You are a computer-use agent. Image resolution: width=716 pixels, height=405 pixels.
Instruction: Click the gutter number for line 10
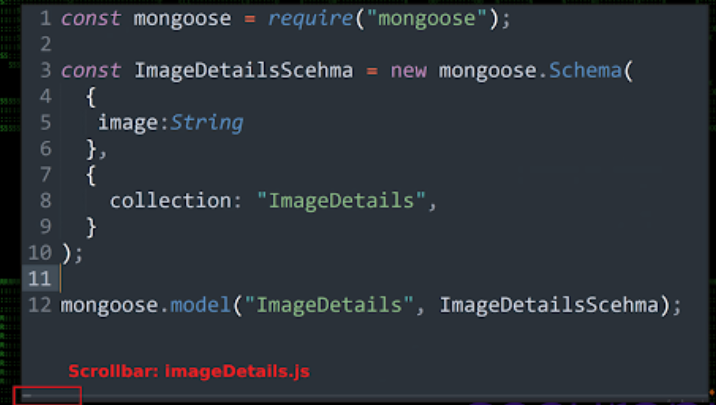tap(39, 252)
